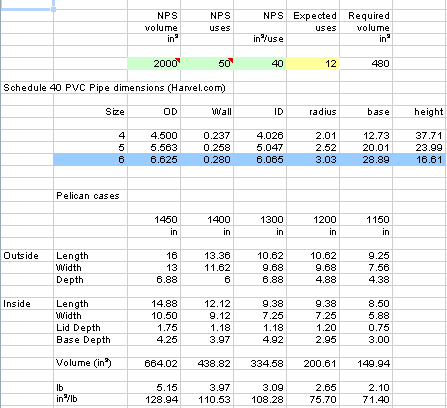The width and height of the screenshot is (447, 408).
Task: Select base depth value 3.00
Action: [x=379, y=340]
